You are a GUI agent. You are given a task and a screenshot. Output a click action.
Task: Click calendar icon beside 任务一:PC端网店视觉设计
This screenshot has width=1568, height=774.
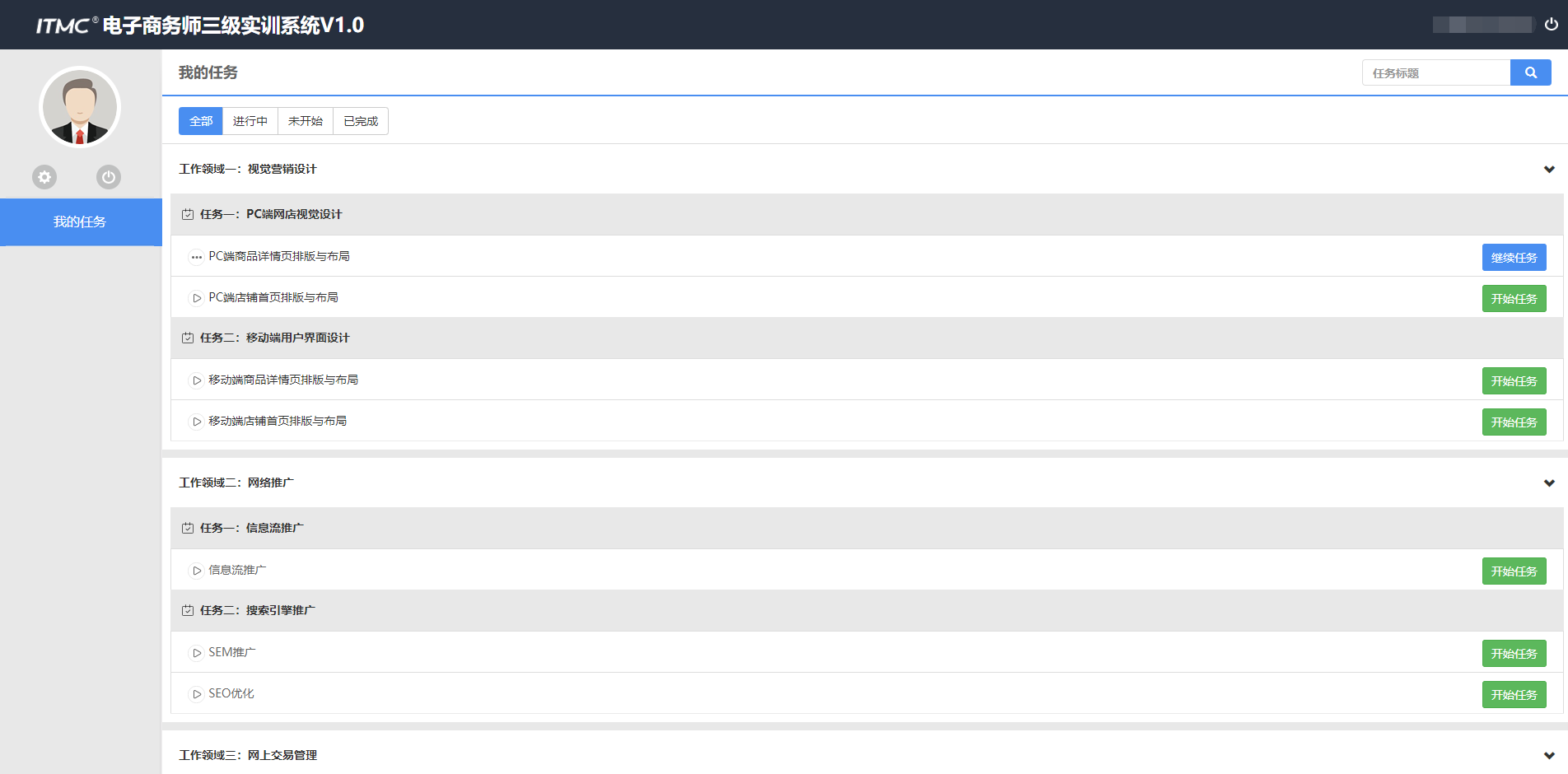[x=188, y=214]
